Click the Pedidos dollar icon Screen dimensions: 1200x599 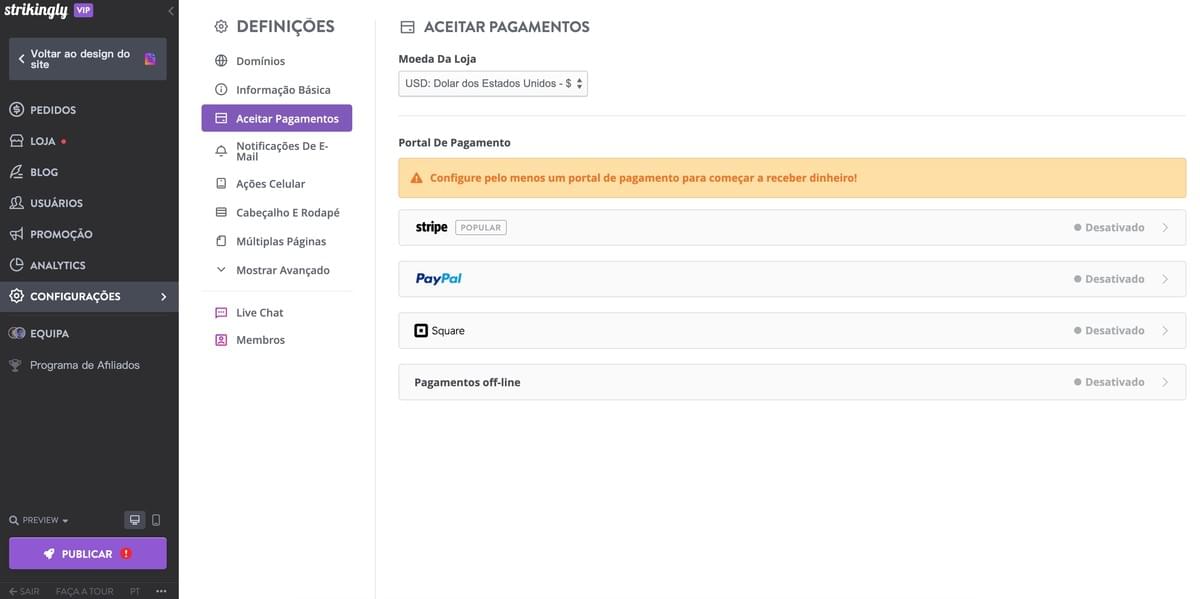click(17, 110)
